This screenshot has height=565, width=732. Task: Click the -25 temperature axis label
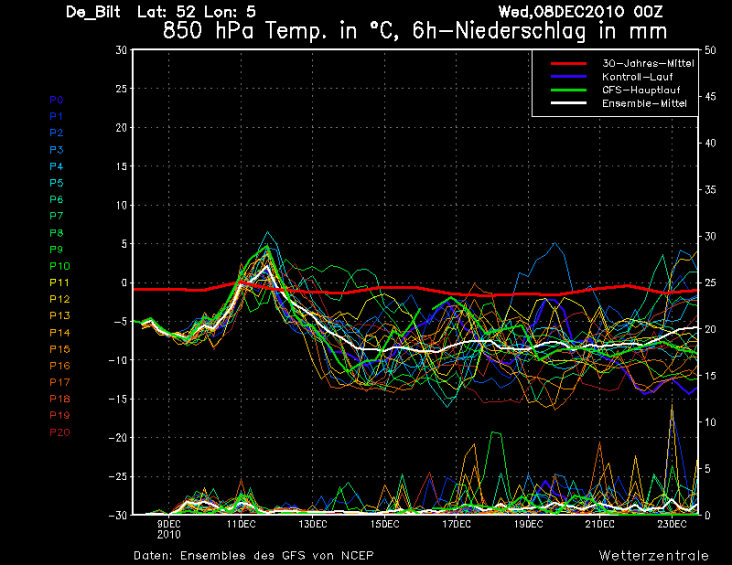pos(118,476)
